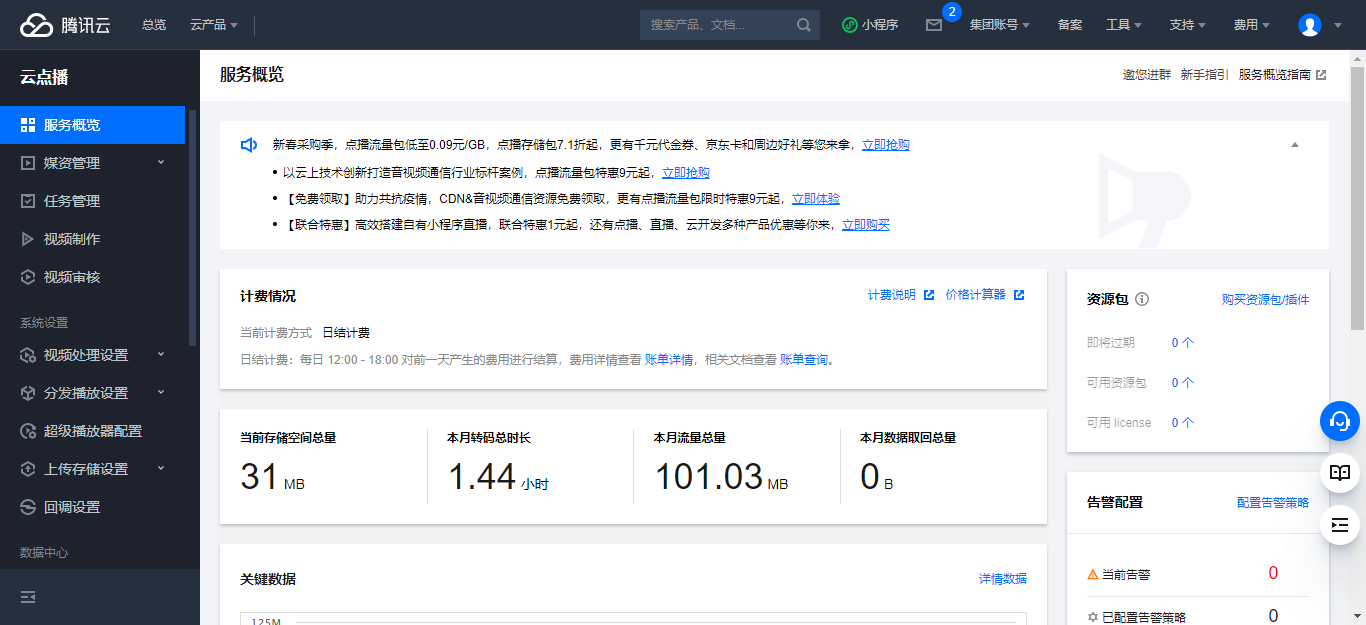Screen dimensions: 1366x625
Task: Click 购买资源包/插件 link
Action: click(x=1265, y=299)
